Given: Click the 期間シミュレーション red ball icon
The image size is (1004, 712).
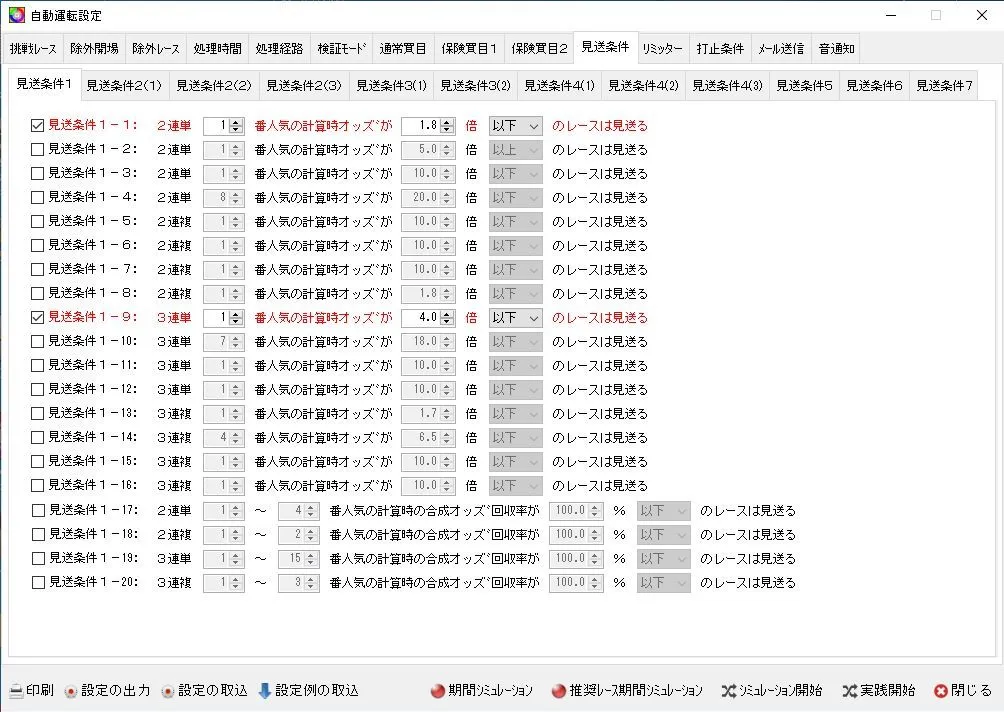Looking at the screenshot, I should [438, 692].
